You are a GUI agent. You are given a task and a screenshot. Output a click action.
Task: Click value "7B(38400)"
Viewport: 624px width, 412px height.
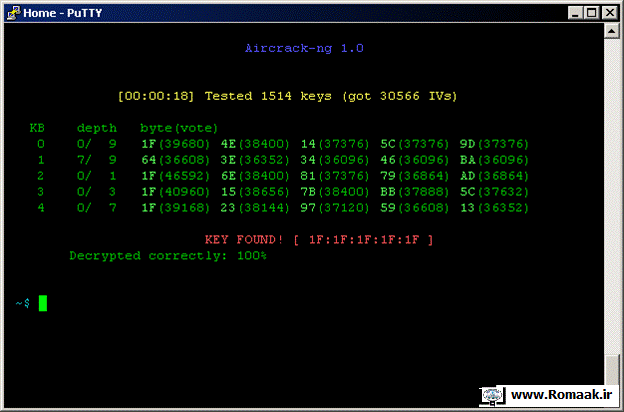pyautogui.click(x=335, y=192)
